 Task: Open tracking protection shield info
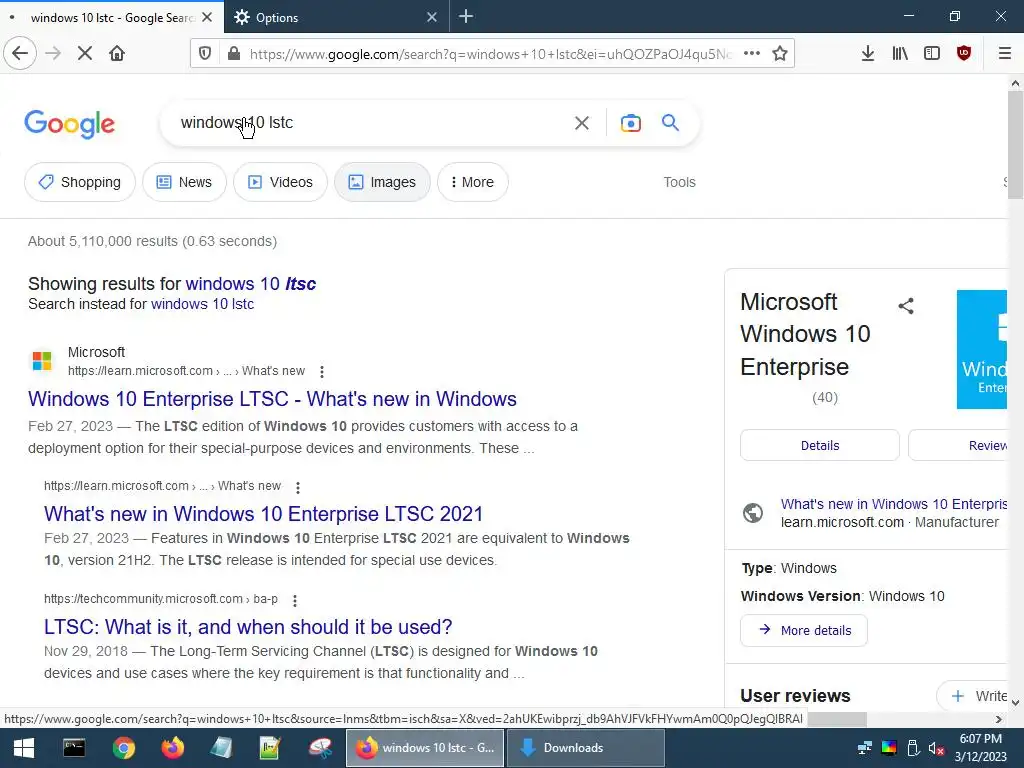[205, 54]
